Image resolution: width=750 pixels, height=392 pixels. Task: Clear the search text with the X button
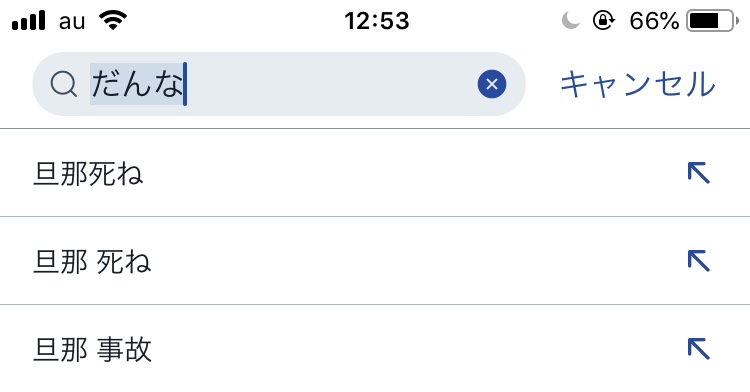coord(492,84)
